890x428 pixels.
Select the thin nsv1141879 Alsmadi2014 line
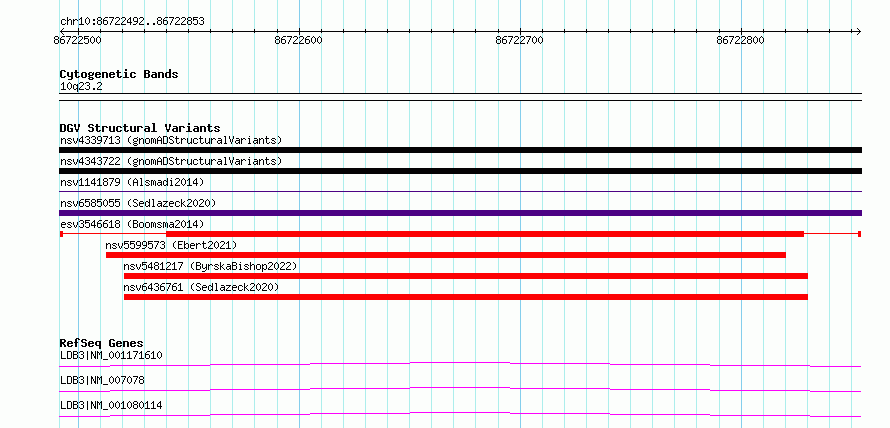pyautogui.click(x=460, y=192)
